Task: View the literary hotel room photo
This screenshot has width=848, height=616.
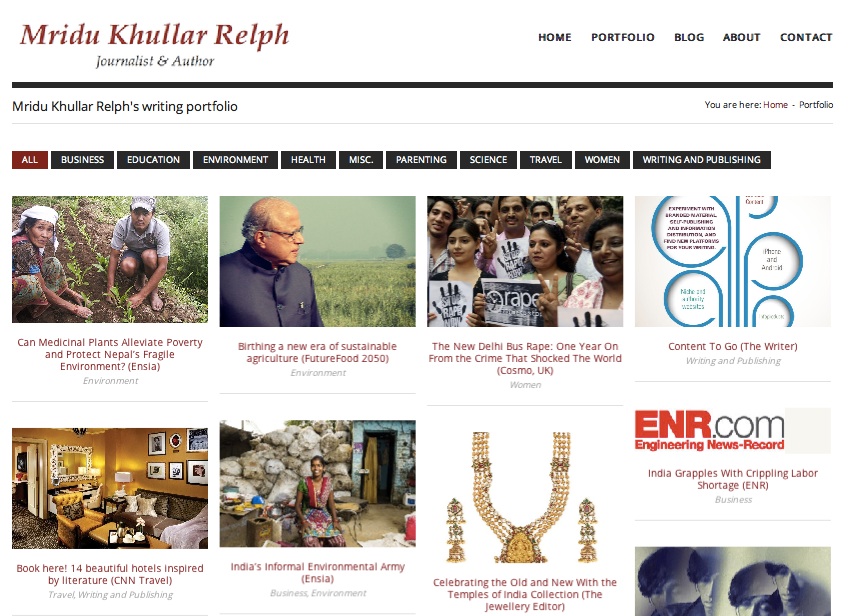Action: coord(110,488)
